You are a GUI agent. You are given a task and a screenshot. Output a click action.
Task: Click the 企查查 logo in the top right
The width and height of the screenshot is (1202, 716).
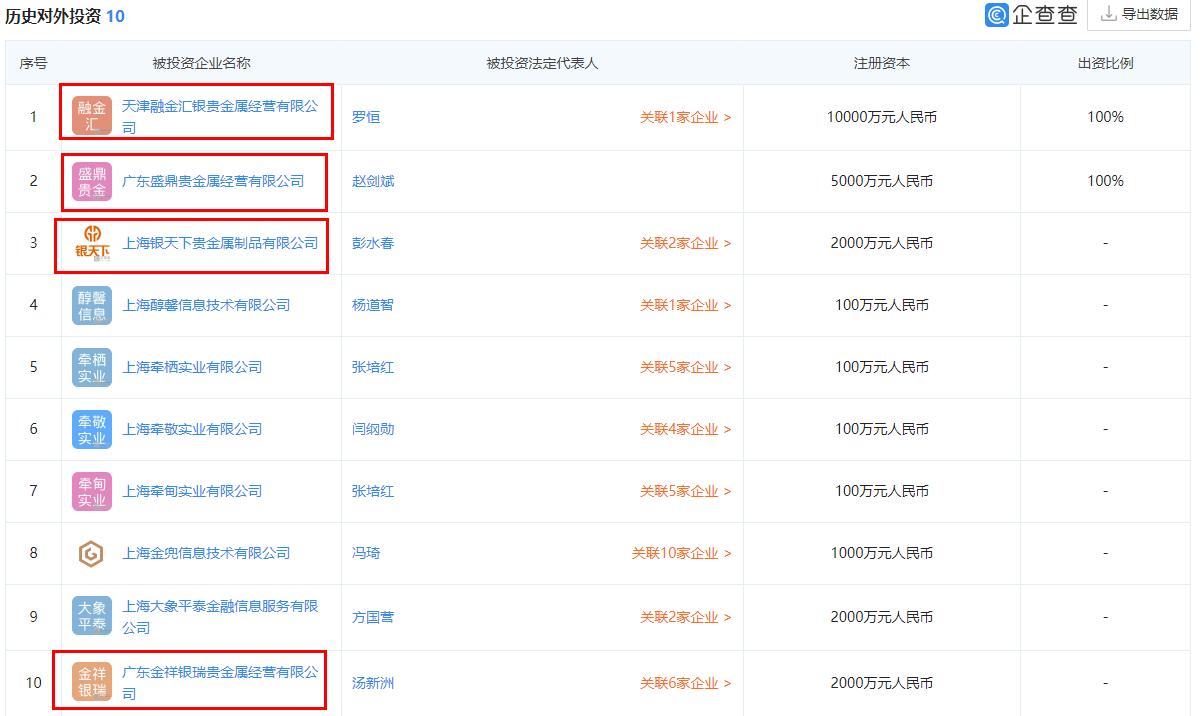point(1030,17)
